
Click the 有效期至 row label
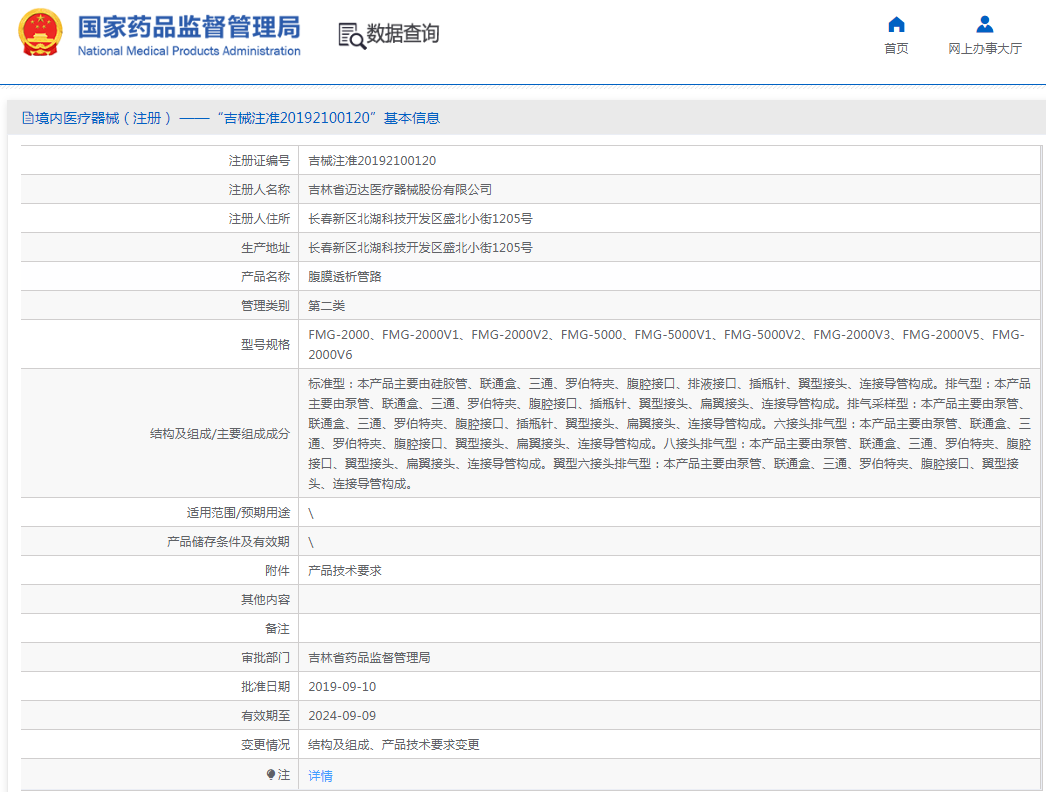(x=266, y=715)
